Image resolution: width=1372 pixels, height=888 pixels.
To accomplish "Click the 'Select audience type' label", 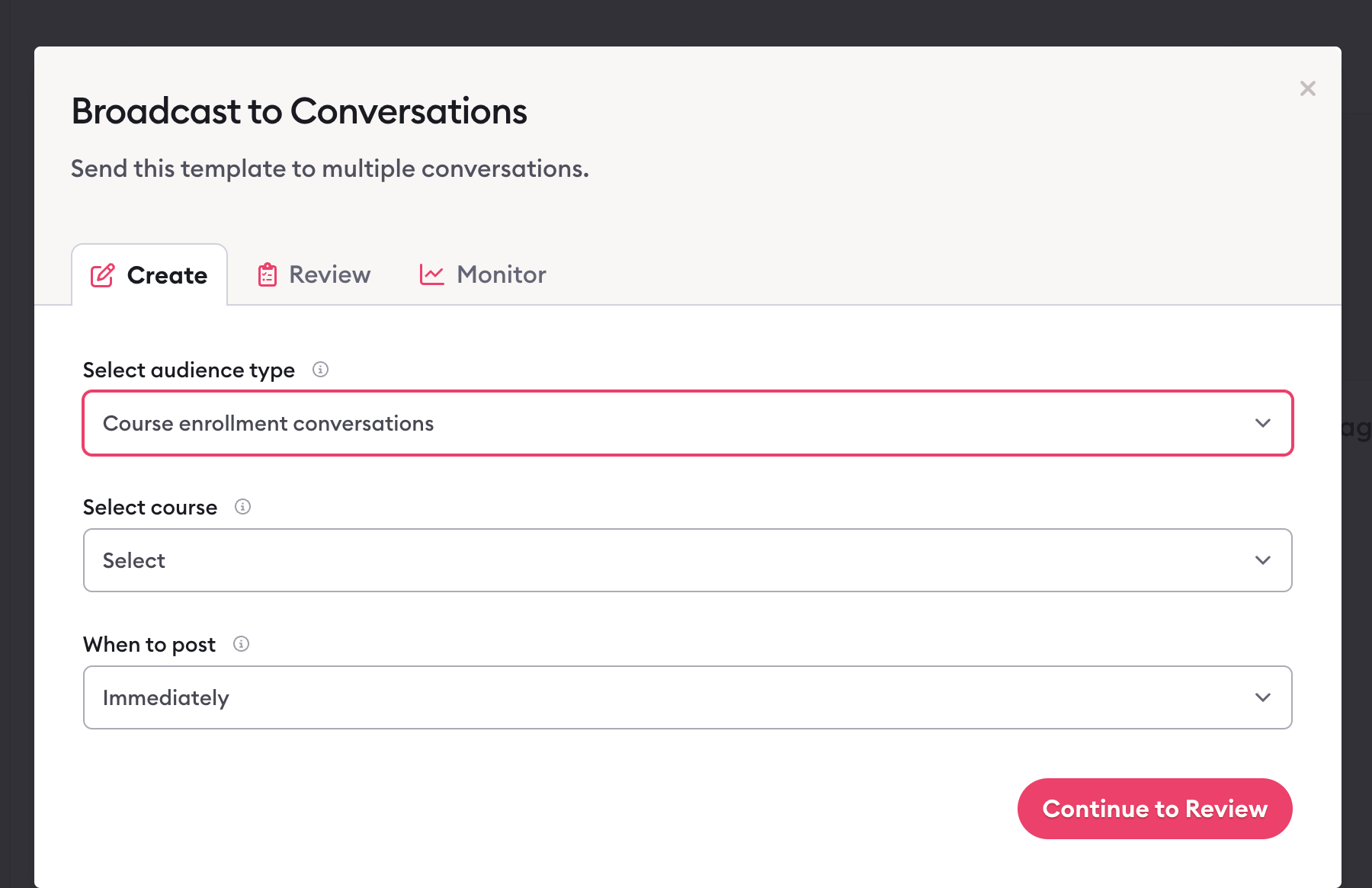I will point(189,370).
